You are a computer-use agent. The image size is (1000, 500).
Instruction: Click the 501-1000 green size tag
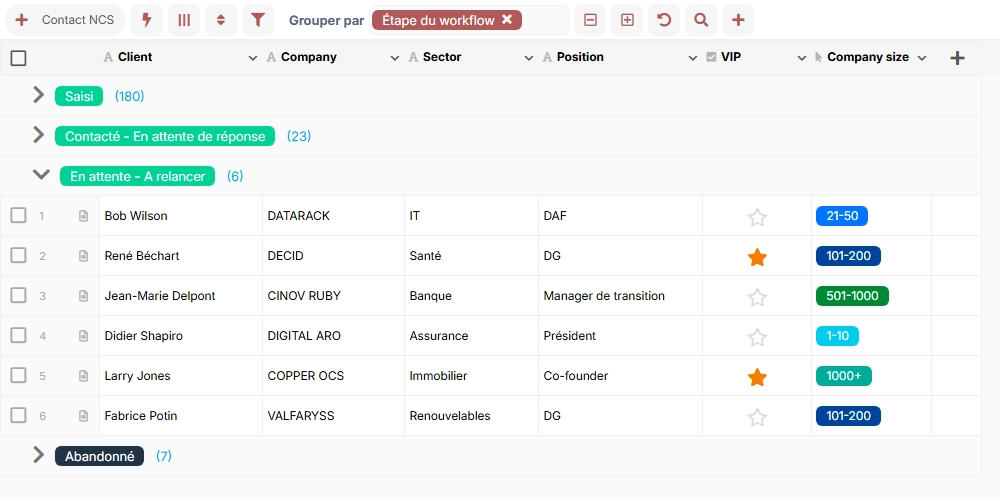pyautogui.click(x=852, y=296)
